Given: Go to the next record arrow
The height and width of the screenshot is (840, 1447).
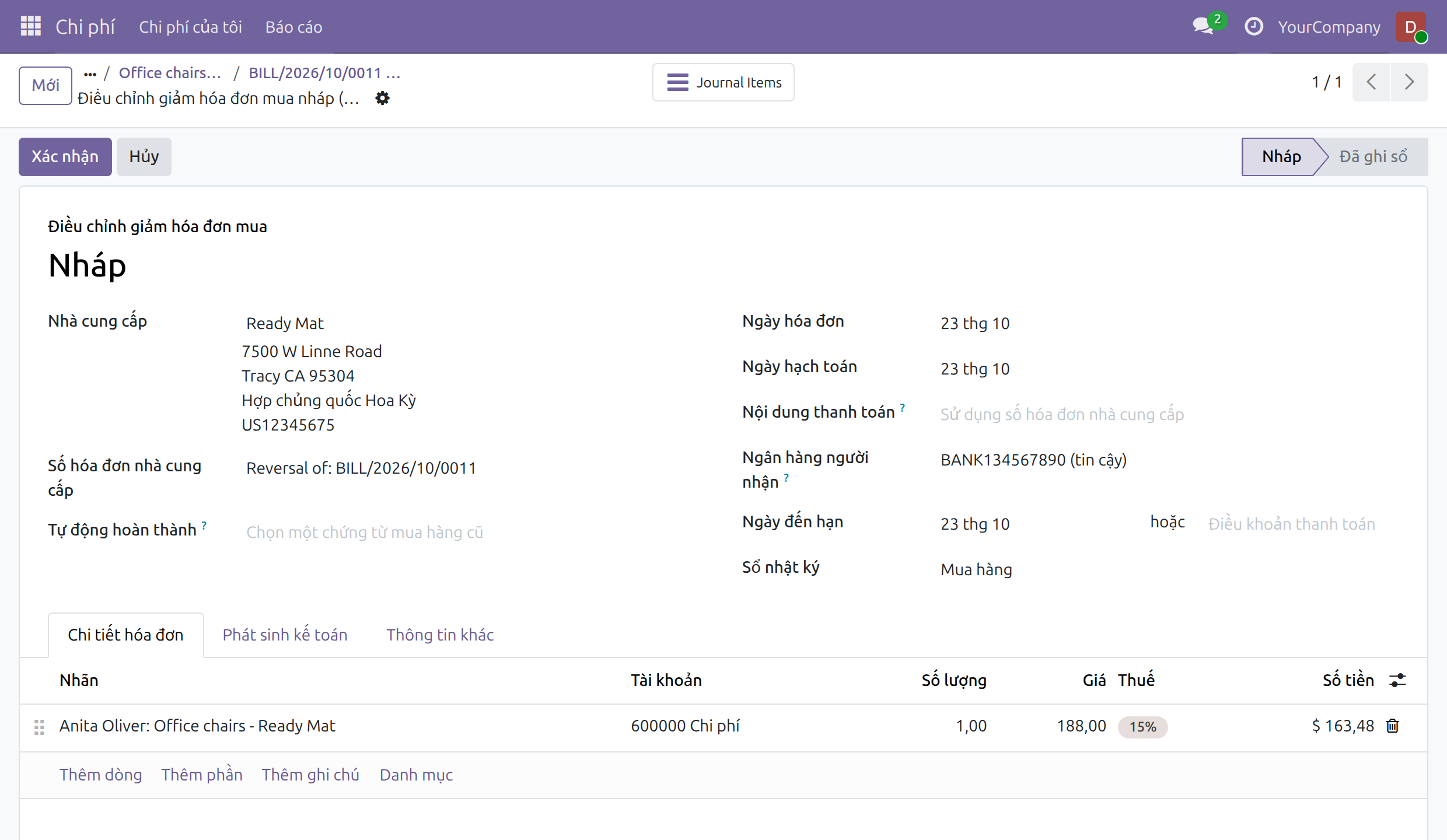Looking at the screenshot, I should 1409,82.
